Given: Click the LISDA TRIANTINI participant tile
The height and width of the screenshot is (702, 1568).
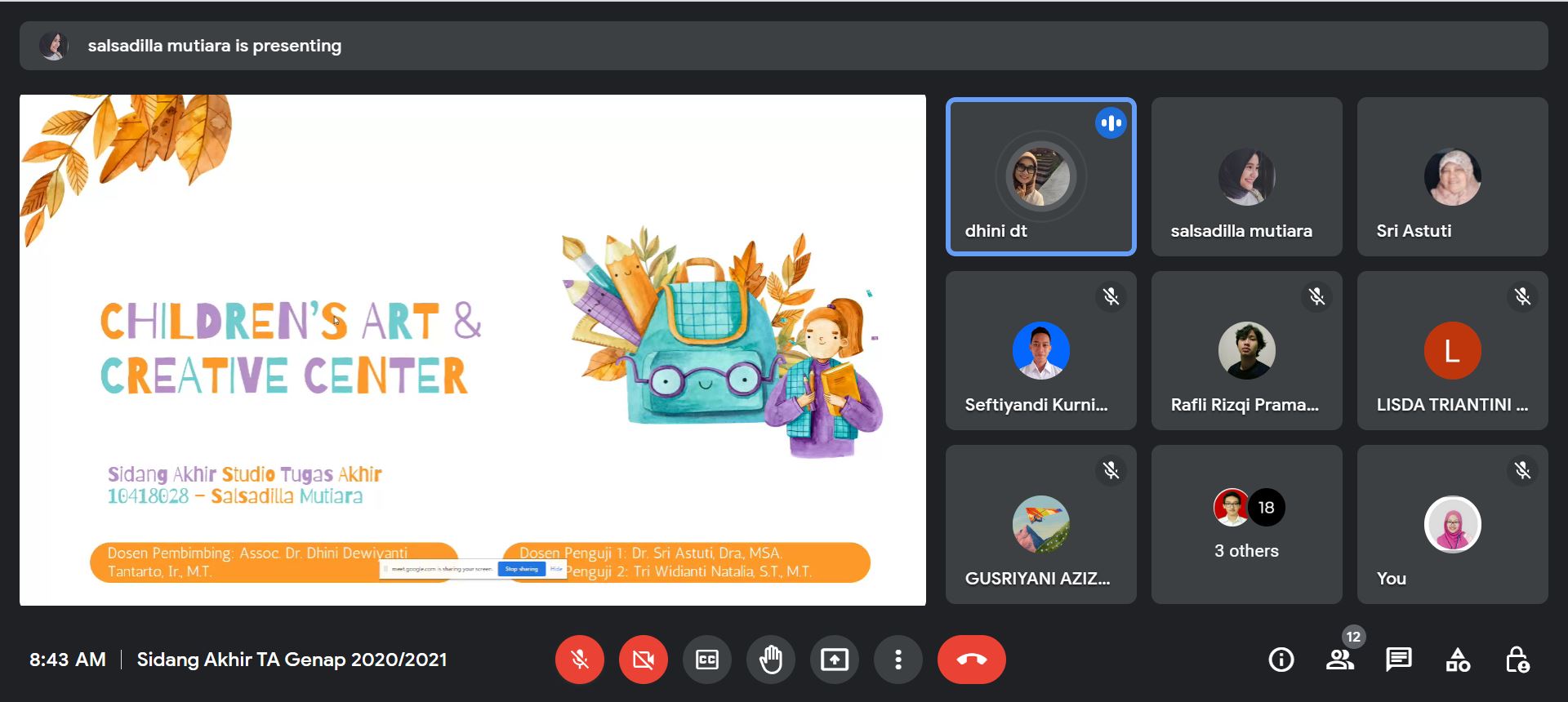Looking at the screenshot, I should click(1452, 351).
